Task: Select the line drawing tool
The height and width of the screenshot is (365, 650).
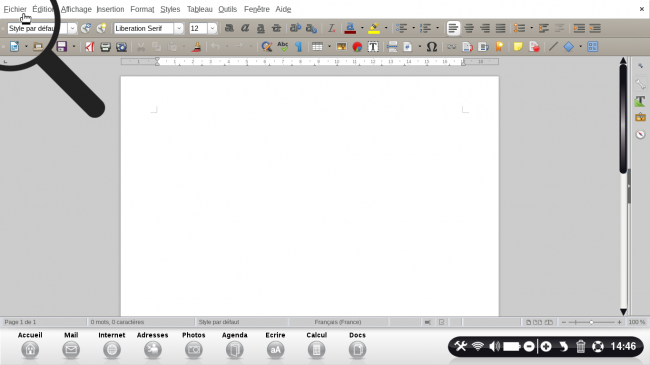Action: [553, 46]
